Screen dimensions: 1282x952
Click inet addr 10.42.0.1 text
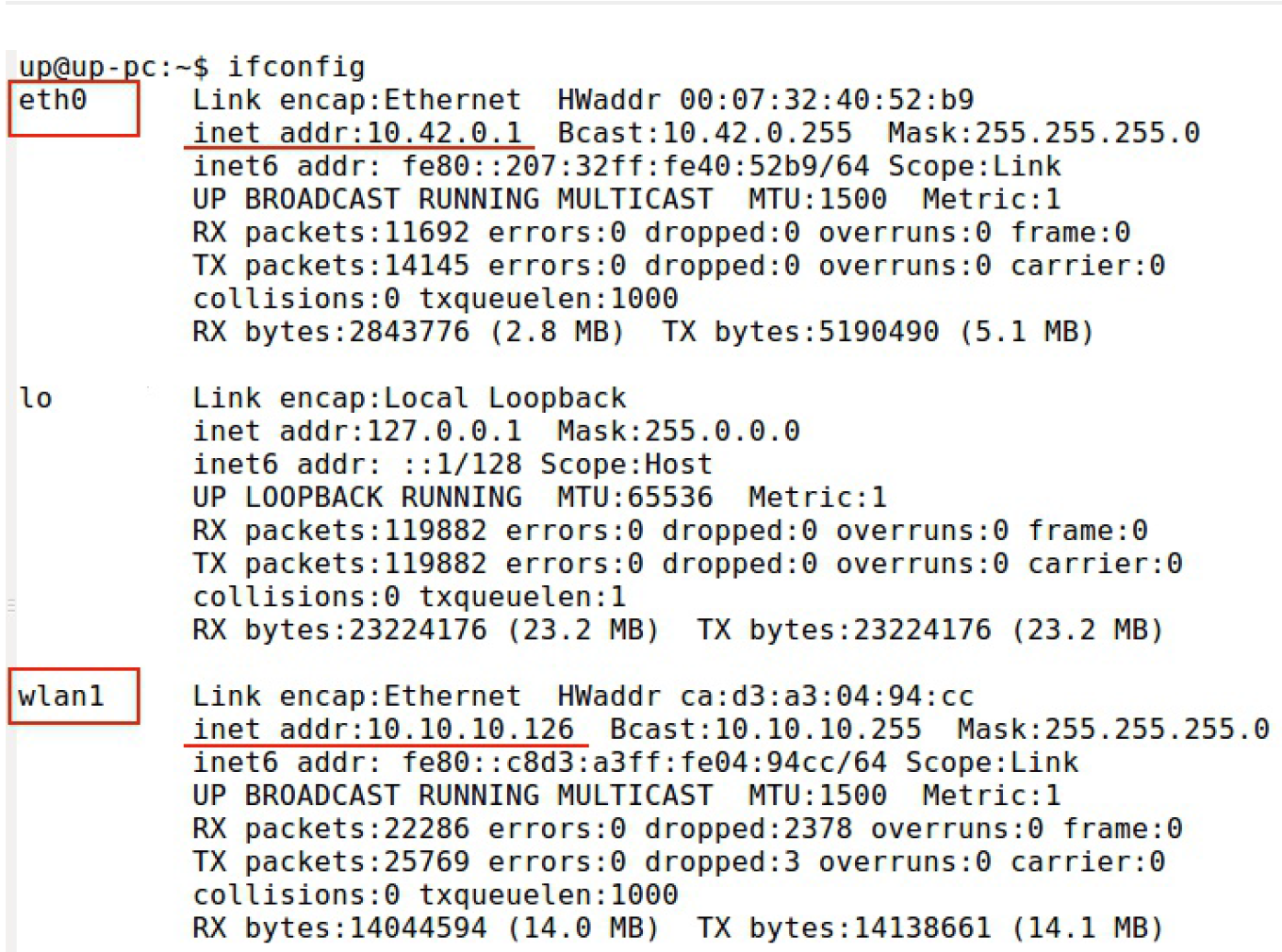coord(357,133)
